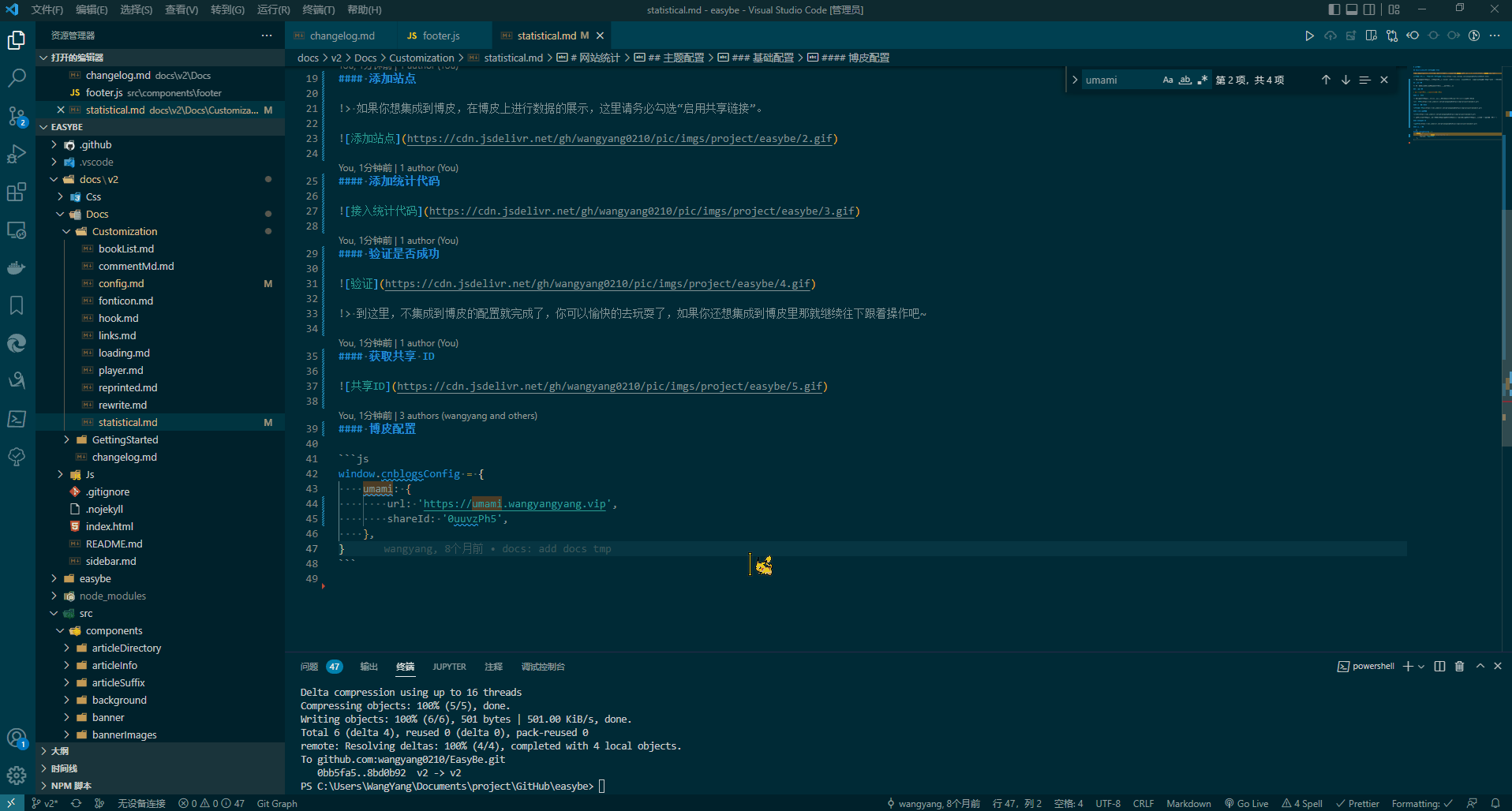This screenshot has height=811, width=1512.
Task: Toggle the primary side bar
Action: click(1334, 9)
